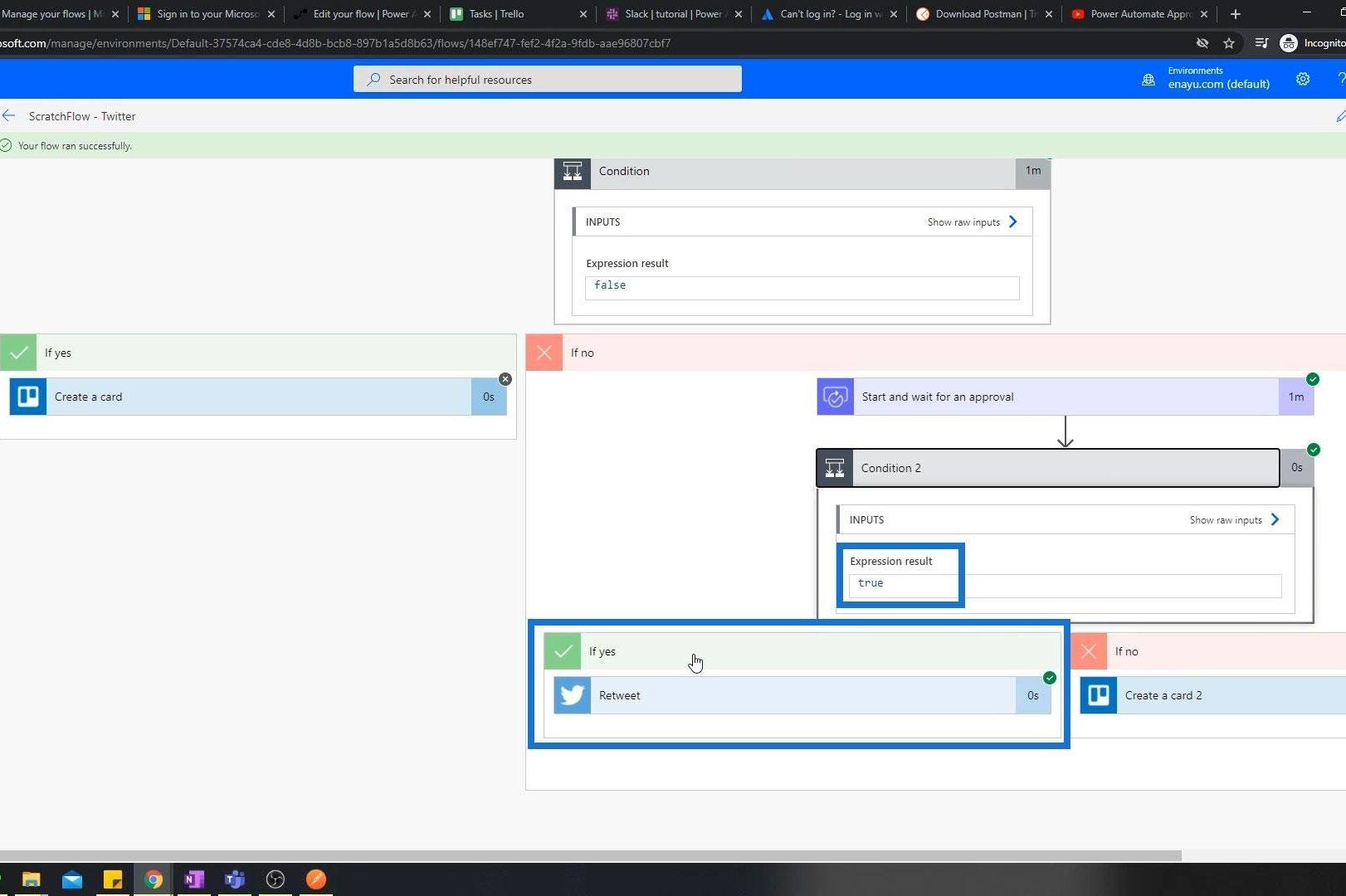Click the edit pencil icon at right
Screen dimensions: 1346x896
click(1340, 116)
